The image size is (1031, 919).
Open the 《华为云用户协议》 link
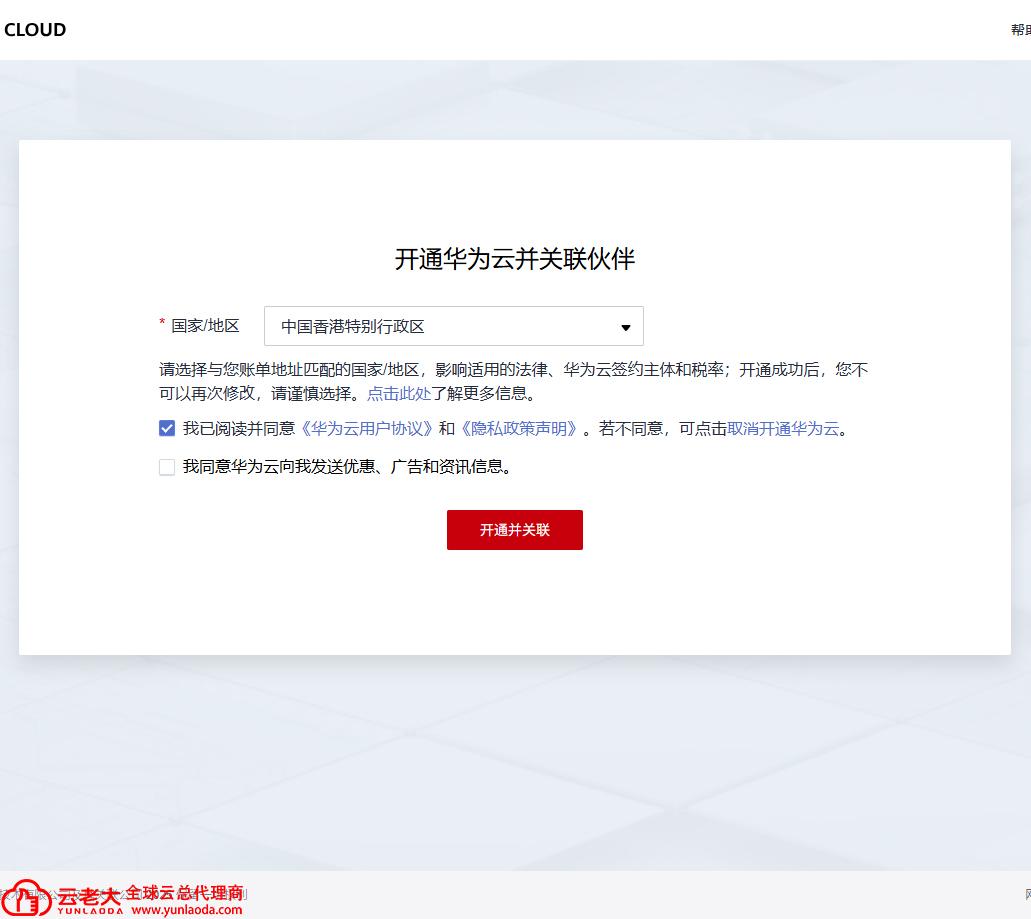pos(367,429)
